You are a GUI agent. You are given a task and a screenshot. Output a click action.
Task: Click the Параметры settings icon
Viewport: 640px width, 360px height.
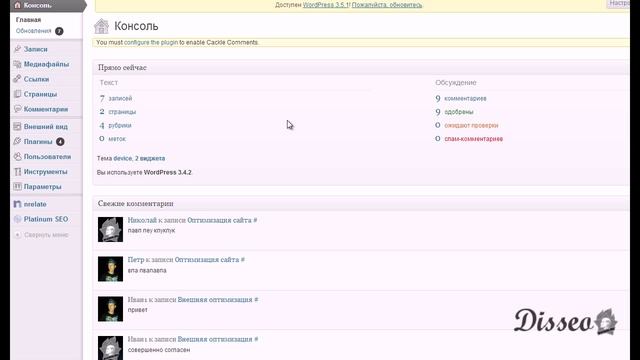click(17, 187)
